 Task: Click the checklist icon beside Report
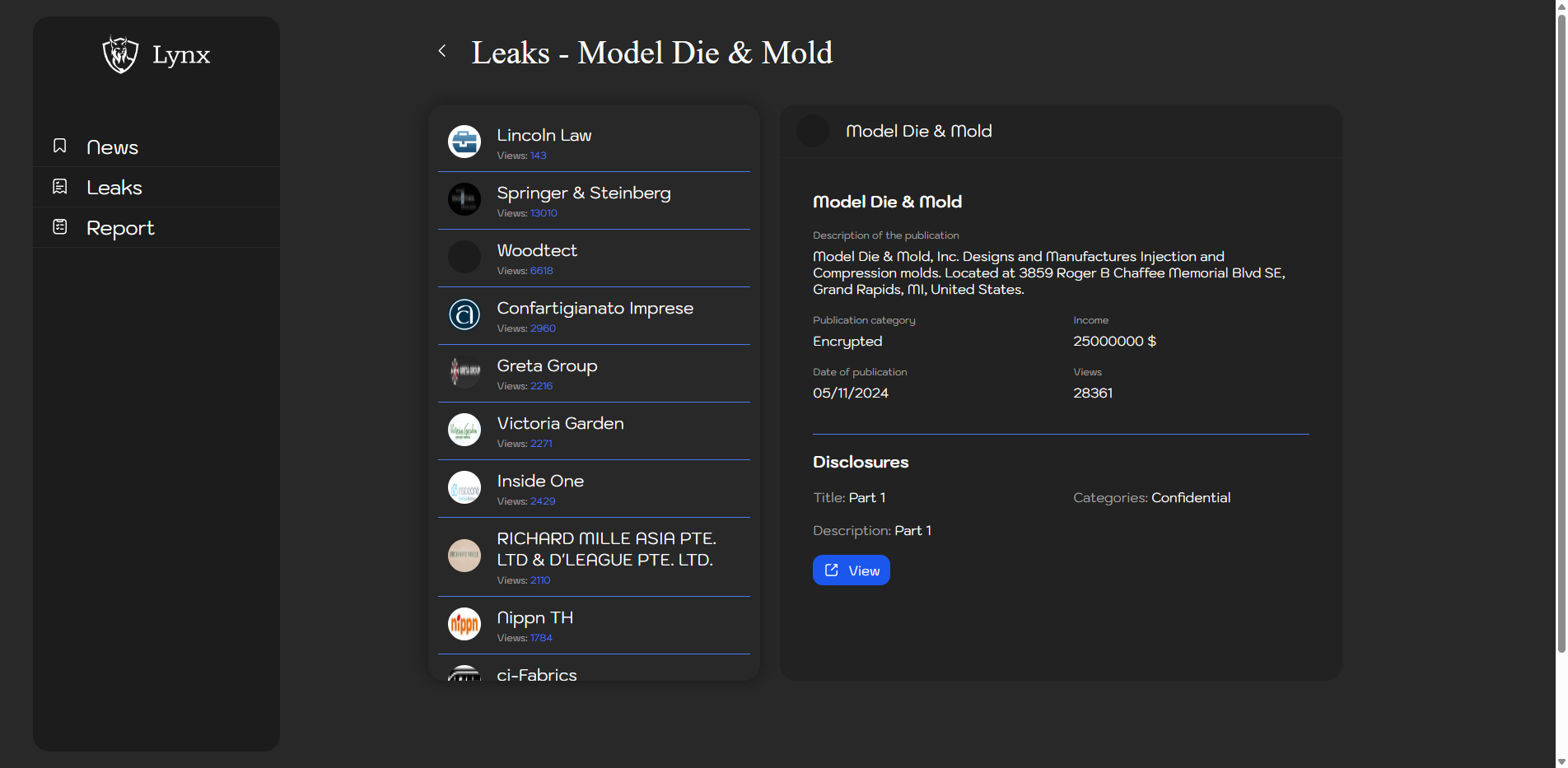coord(60,226)
